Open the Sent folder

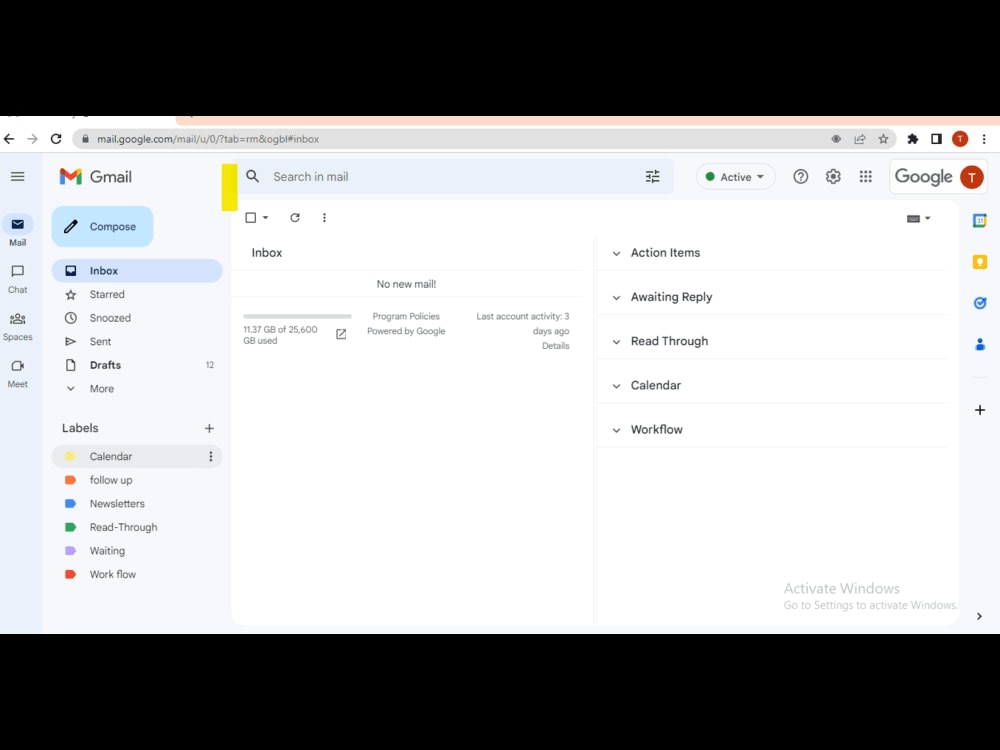137,341
